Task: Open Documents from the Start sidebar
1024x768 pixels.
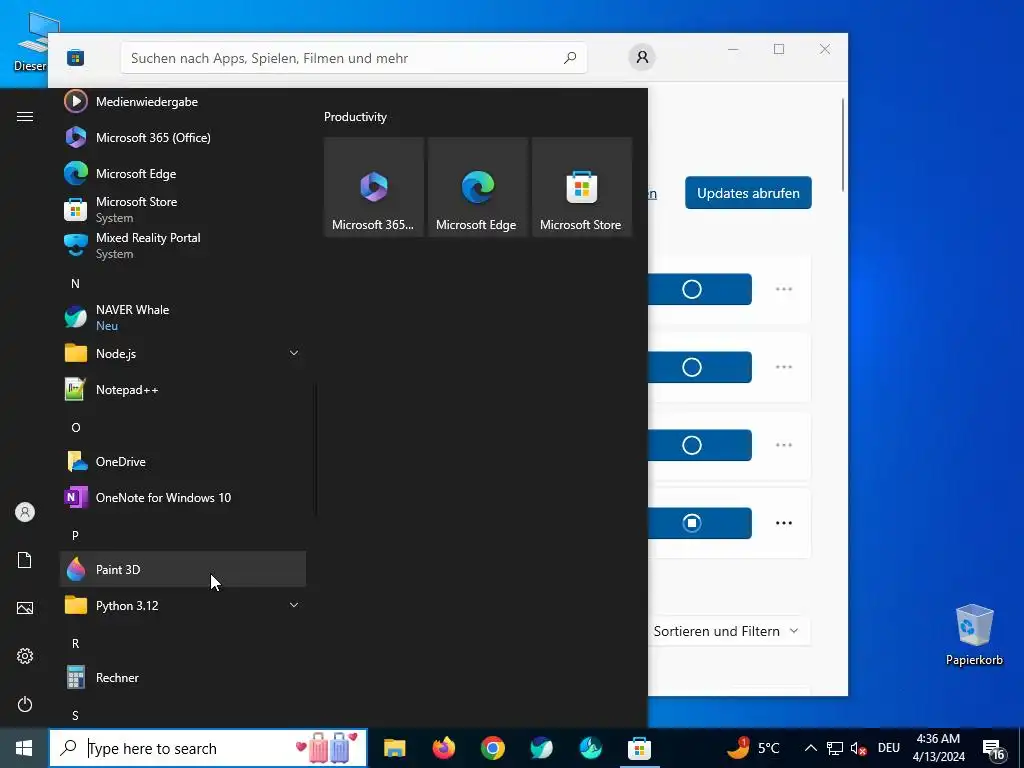Action: tap(25, 560)
